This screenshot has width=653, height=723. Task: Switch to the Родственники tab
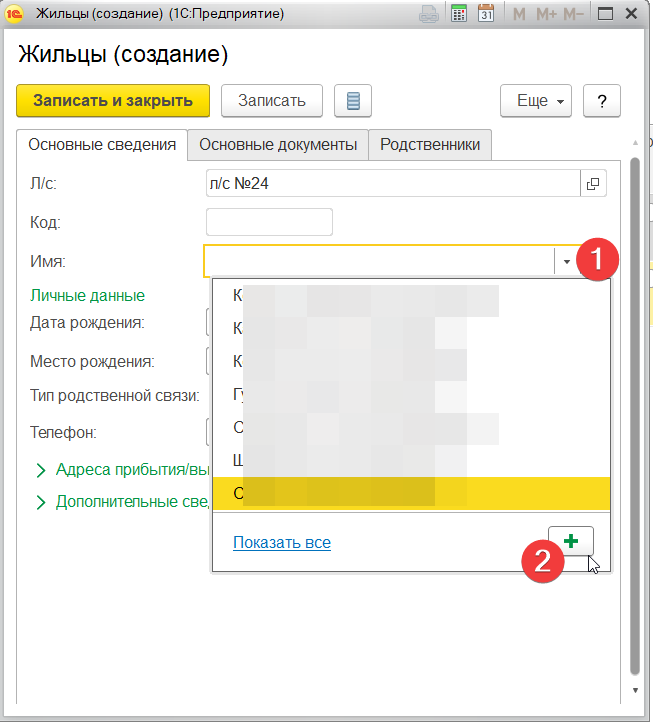pos(430,145)
